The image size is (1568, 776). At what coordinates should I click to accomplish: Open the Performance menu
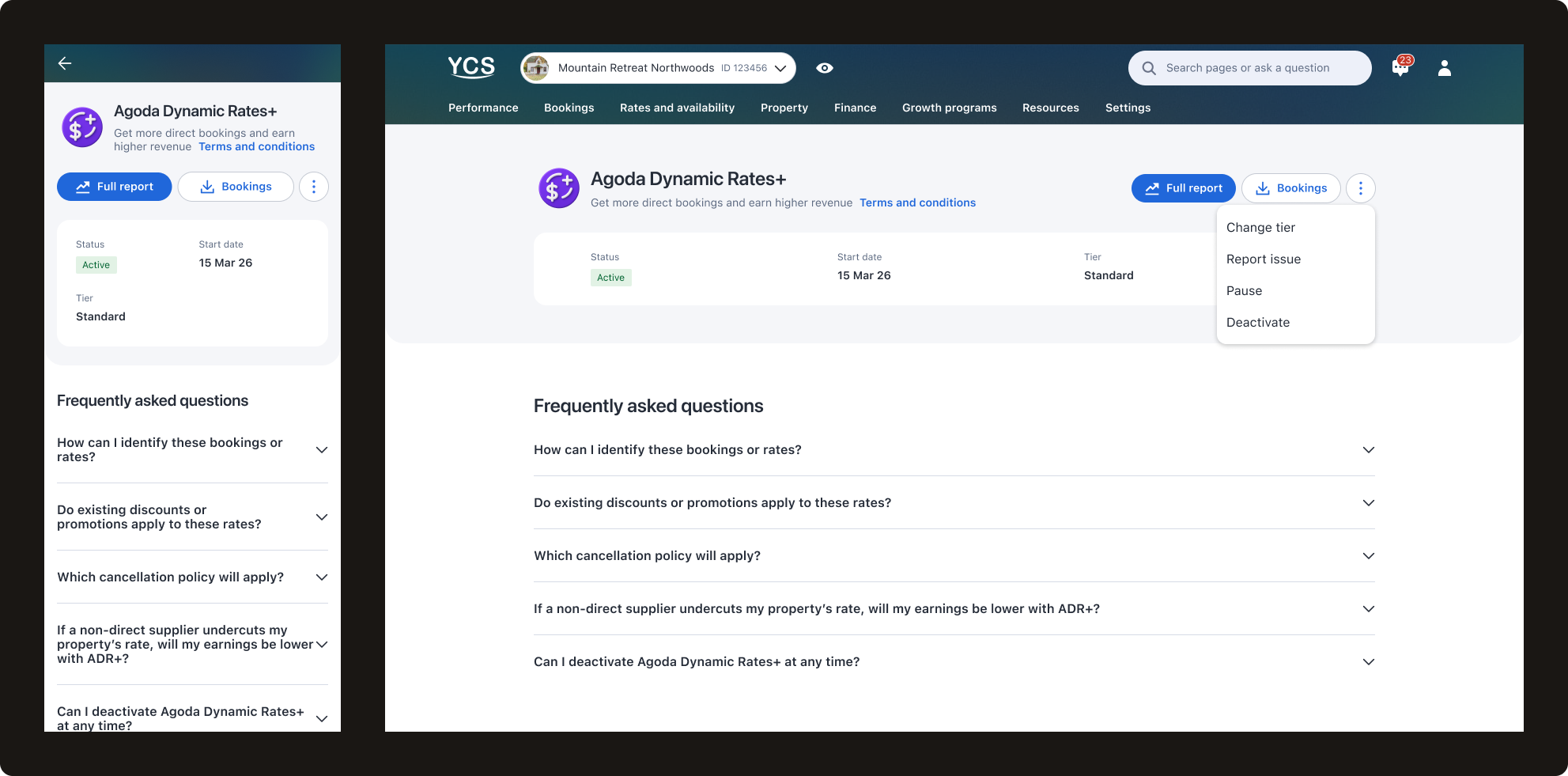coord(483,108)
